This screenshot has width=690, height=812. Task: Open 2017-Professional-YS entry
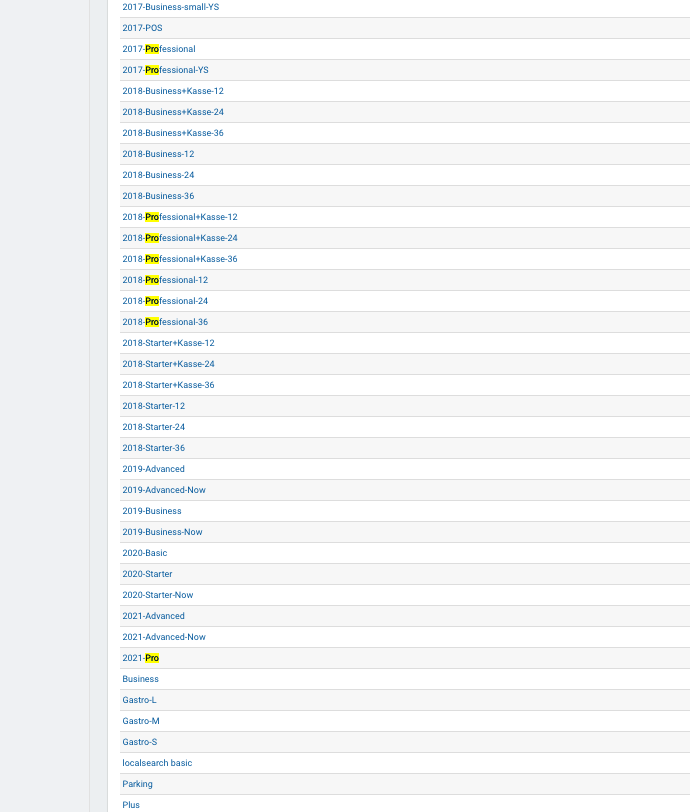click(x=165, y=70)
